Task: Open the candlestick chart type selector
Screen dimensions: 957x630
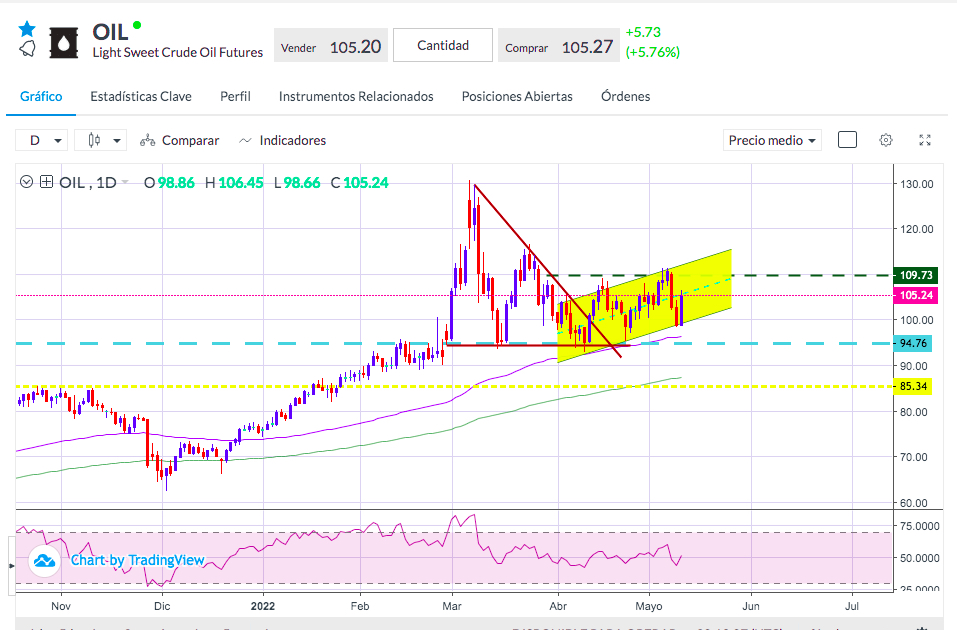Action: pos(101,140)
